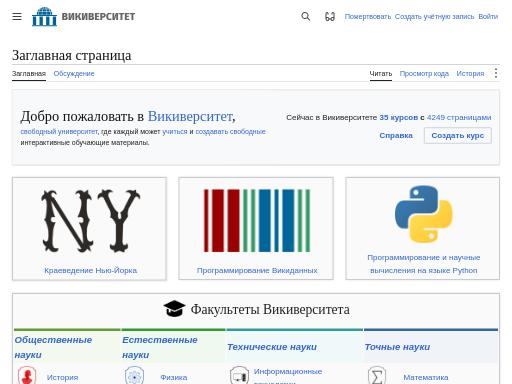Select the Читать tab
The height and width of the screenshot is (384, 512).
(381, 73)
